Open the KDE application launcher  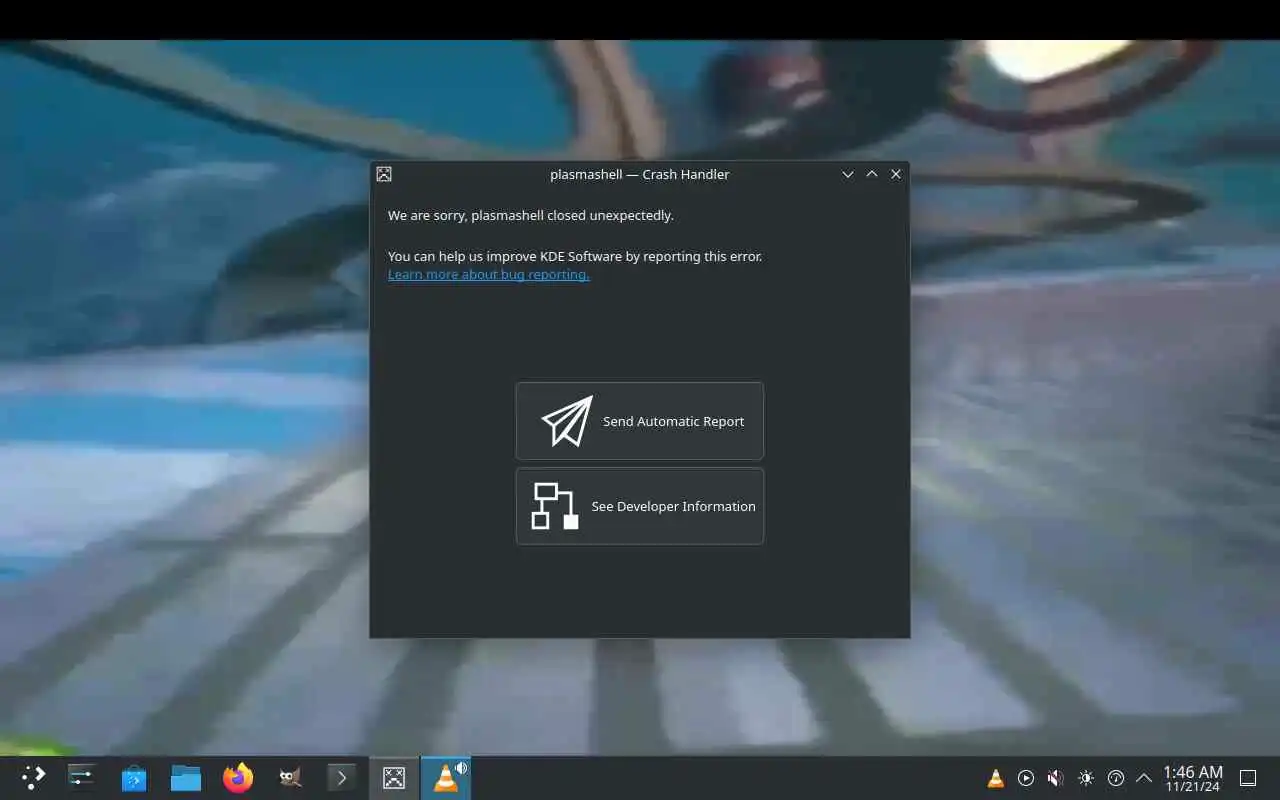[33, 777]
